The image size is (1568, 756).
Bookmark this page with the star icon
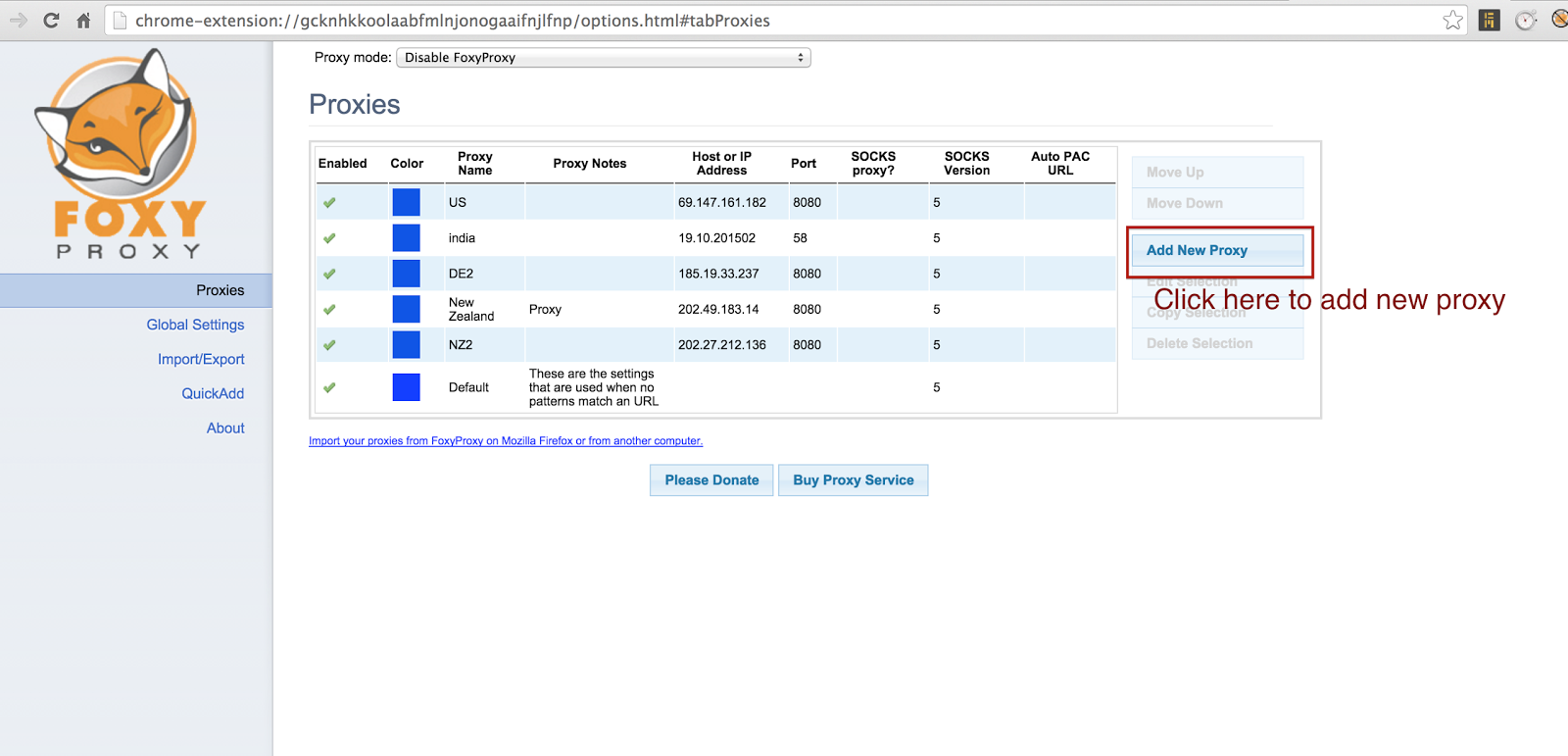(x=1452, y=20)
